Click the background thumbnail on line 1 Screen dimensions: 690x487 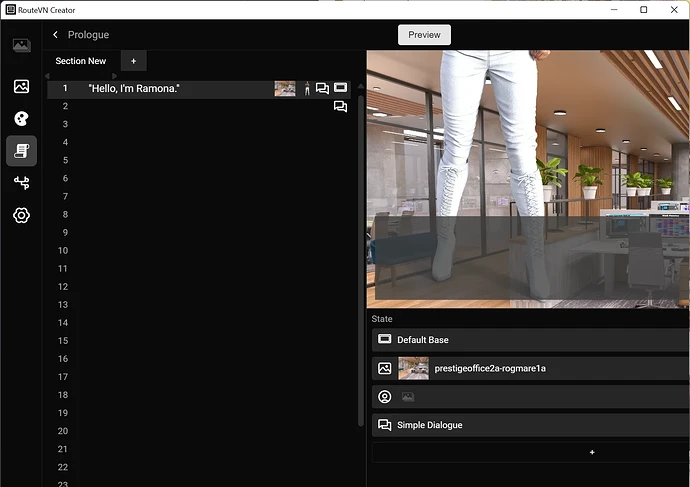285,89
